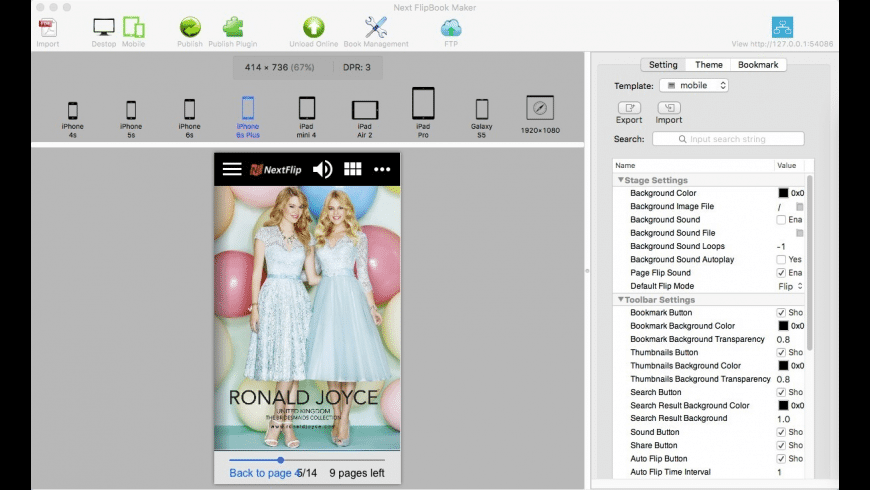Click the flipbook cover page image
Viewport: 870px width, 490px height.
307,317
